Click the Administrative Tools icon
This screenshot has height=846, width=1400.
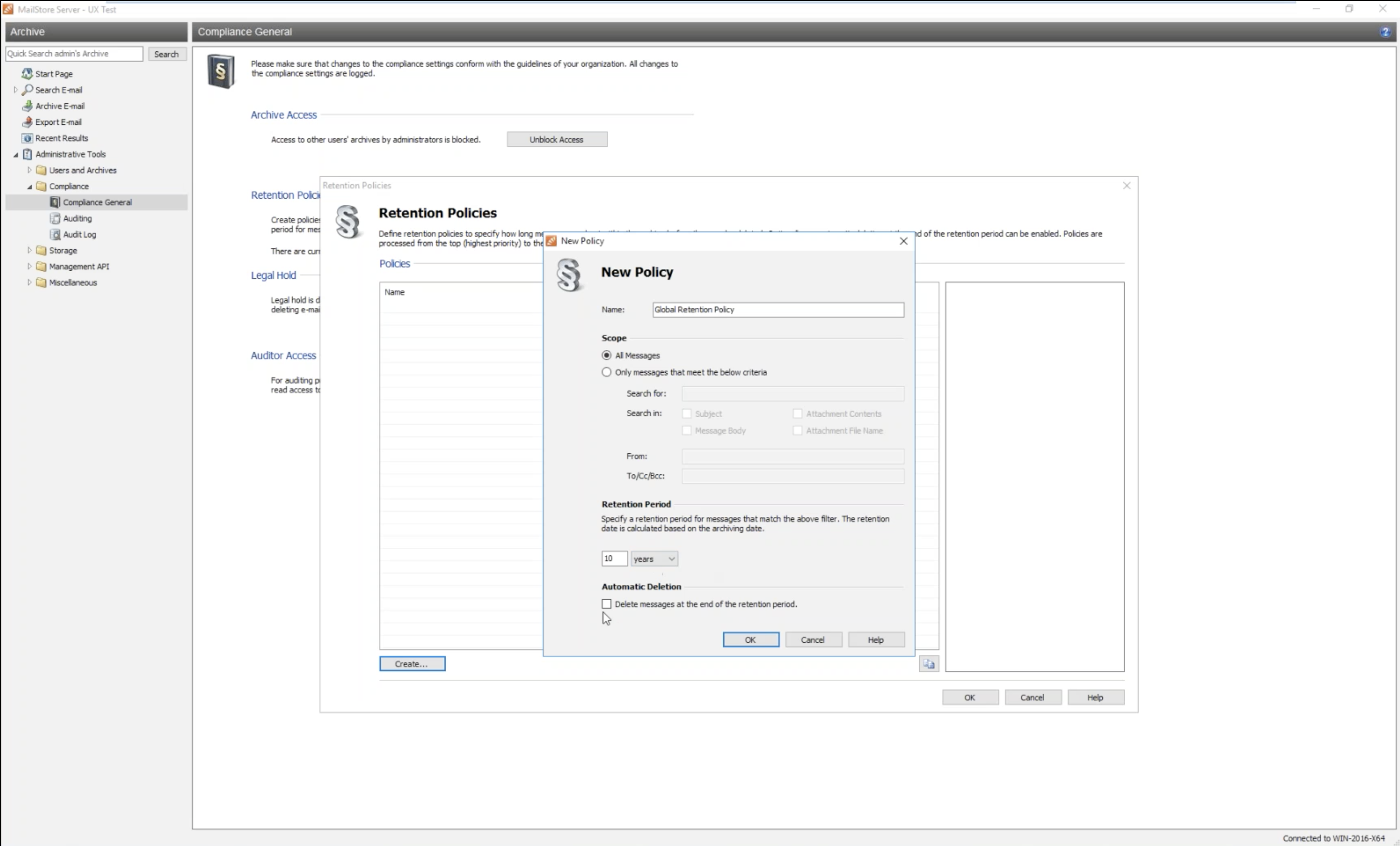pos(26,154)
